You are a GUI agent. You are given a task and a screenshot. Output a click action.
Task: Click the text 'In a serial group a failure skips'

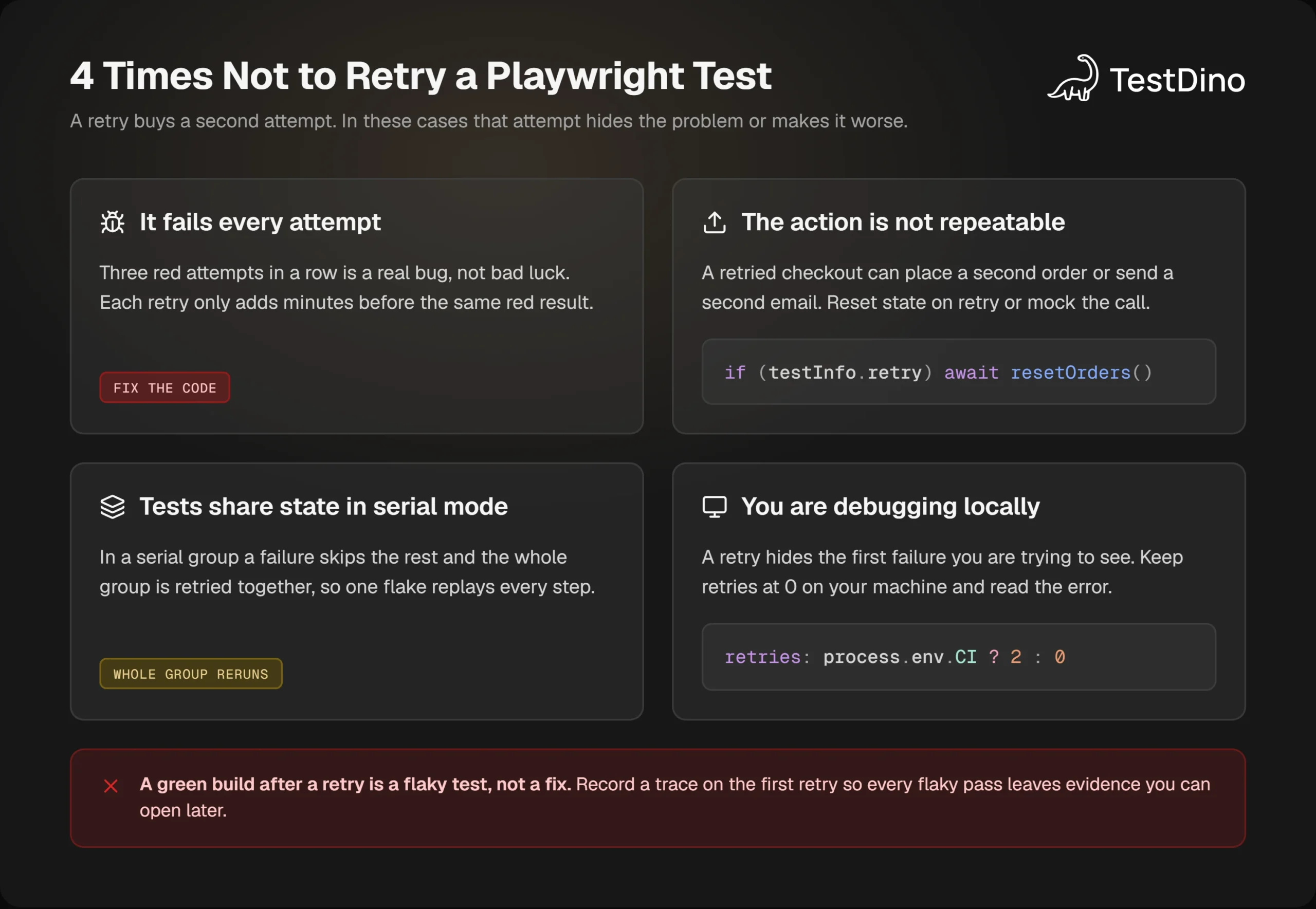[x=232, y=557]
